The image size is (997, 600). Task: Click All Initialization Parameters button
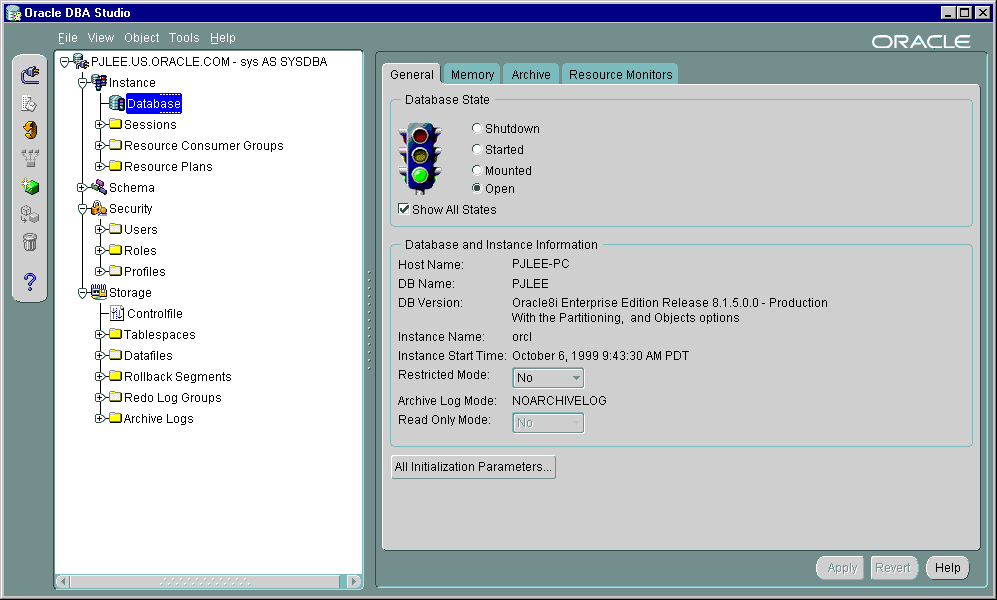click(472, 467)
